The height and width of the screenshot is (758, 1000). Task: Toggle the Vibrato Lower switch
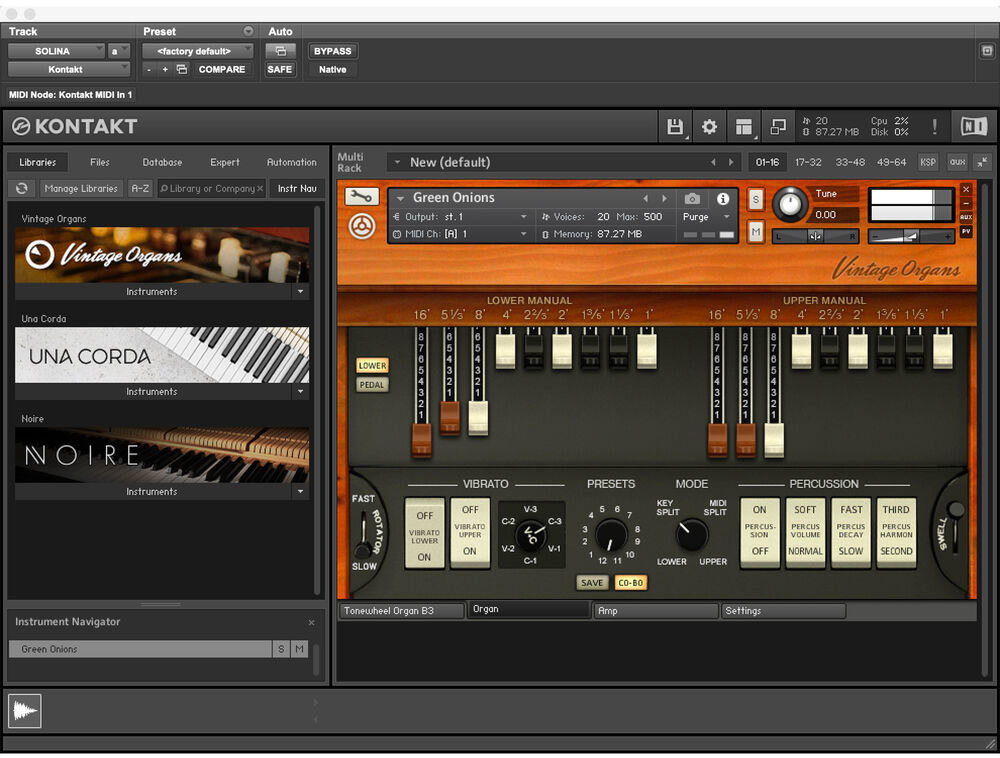pos(425,533)
